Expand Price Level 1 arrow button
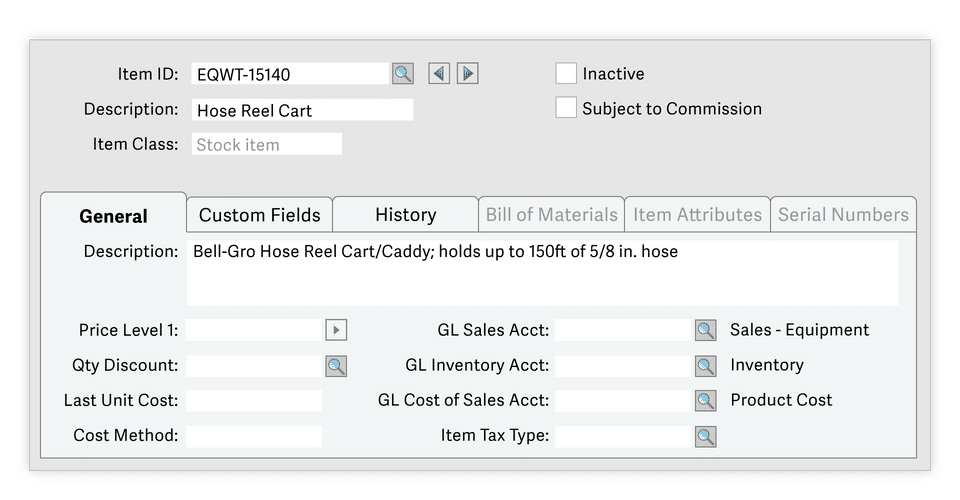This screenshot has width=960, height=500. tap(336, 330)
